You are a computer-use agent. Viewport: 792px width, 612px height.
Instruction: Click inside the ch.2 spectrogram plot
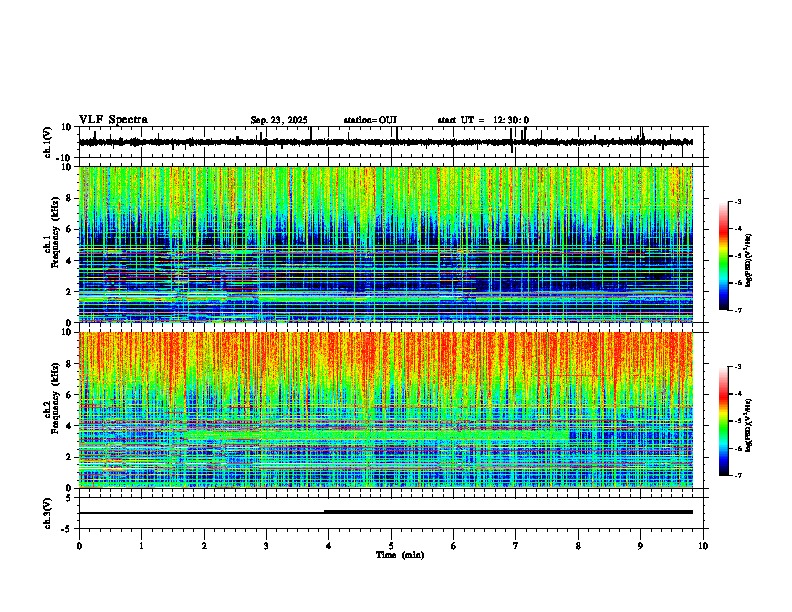386,410
